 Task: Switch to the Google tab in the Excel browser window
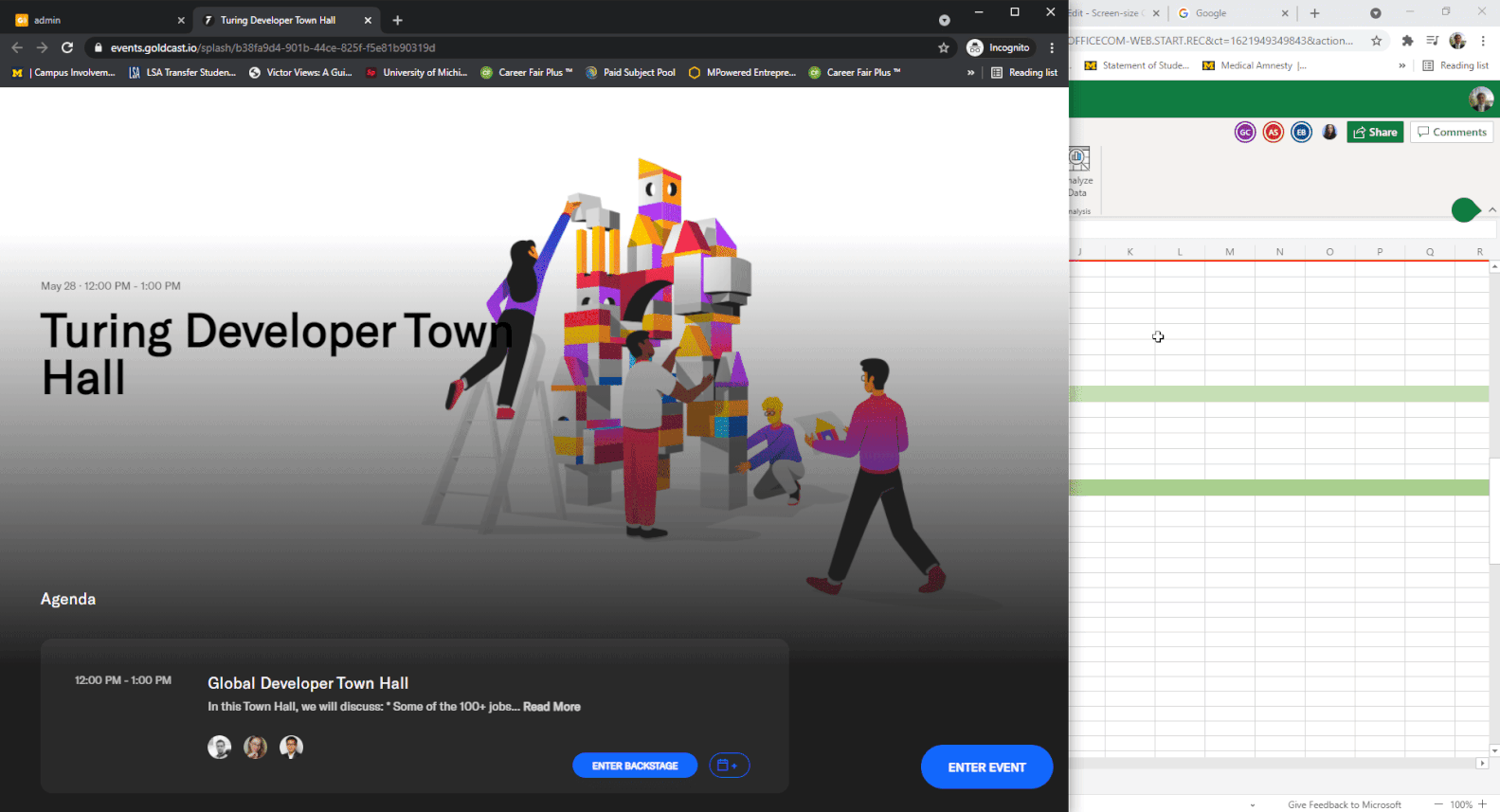pyautogui.click(x=1234, y=13)
